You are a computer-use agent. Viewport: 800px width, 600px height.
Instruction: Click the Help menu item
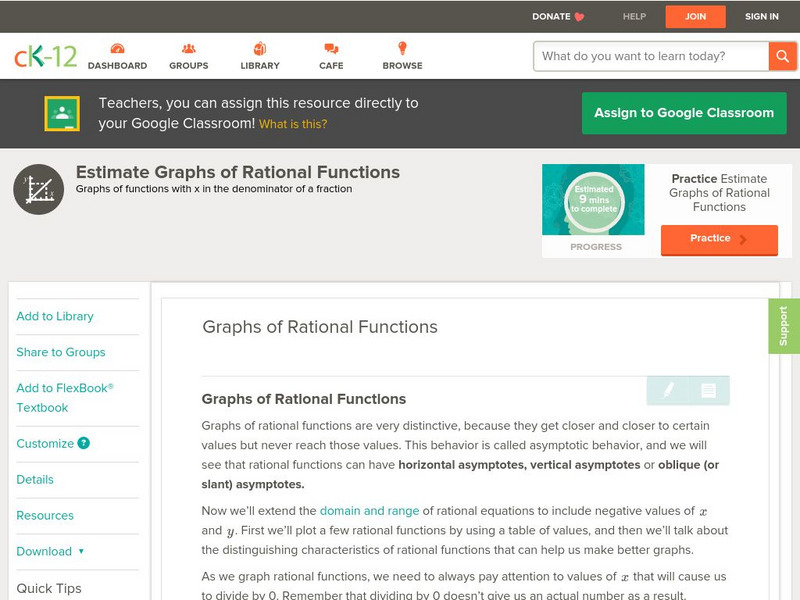(634, 16)
